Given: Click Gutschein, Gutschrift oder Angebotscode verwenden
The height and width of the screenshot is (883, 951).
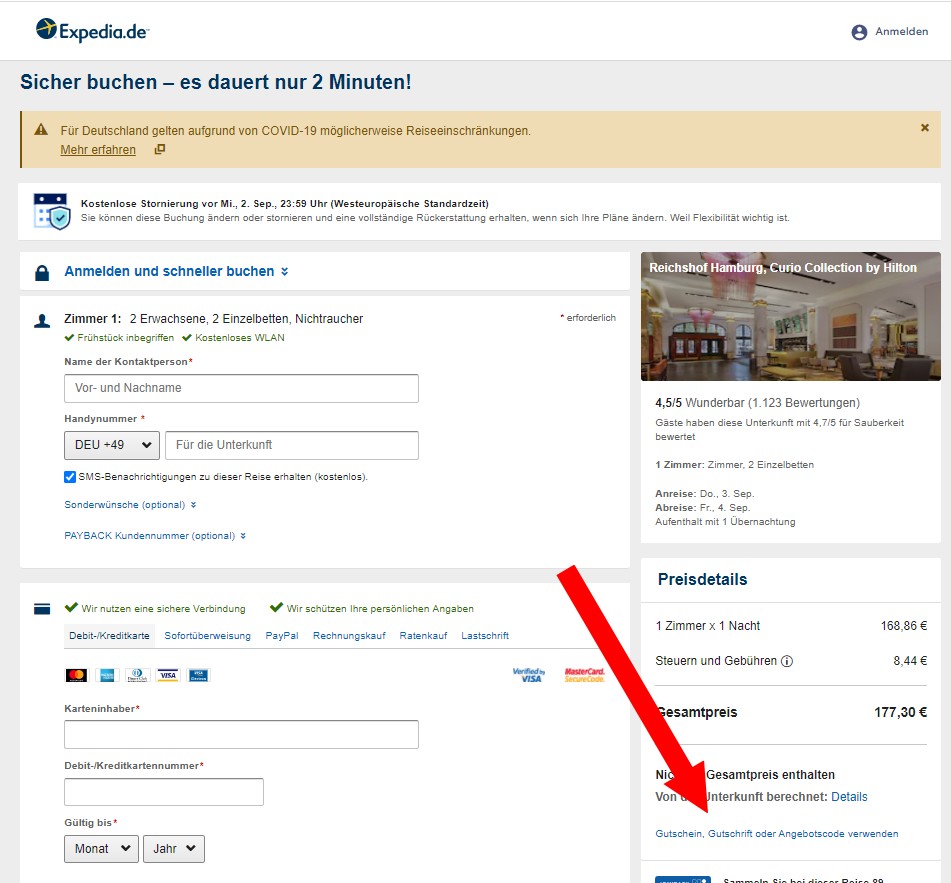Looking at the screenshot, I should (776, 834).
